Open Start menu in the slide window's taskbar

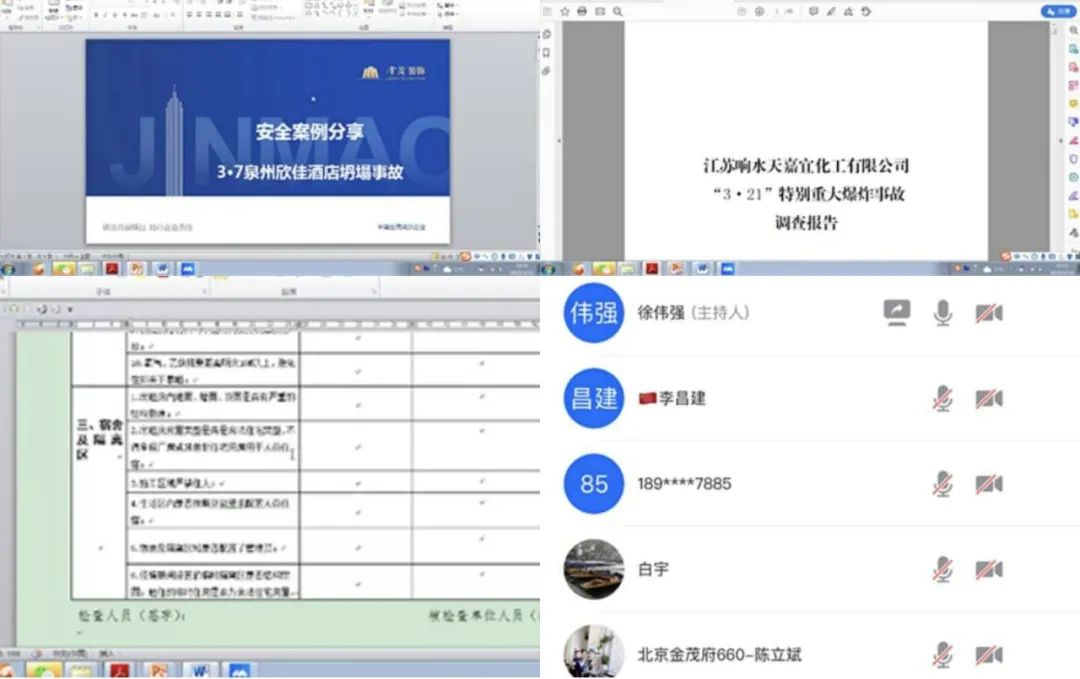pos(10,269)
